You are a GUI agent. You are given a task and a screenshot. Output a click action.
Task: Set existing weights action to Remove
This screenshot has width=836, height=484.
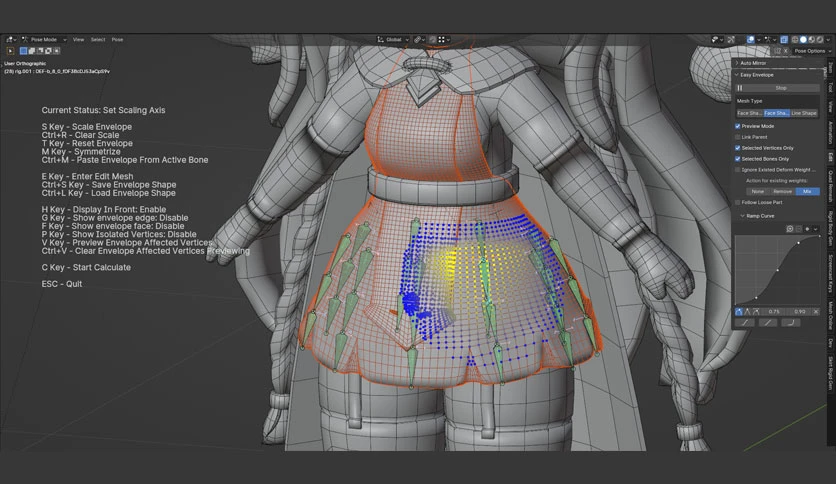(782, 191)
